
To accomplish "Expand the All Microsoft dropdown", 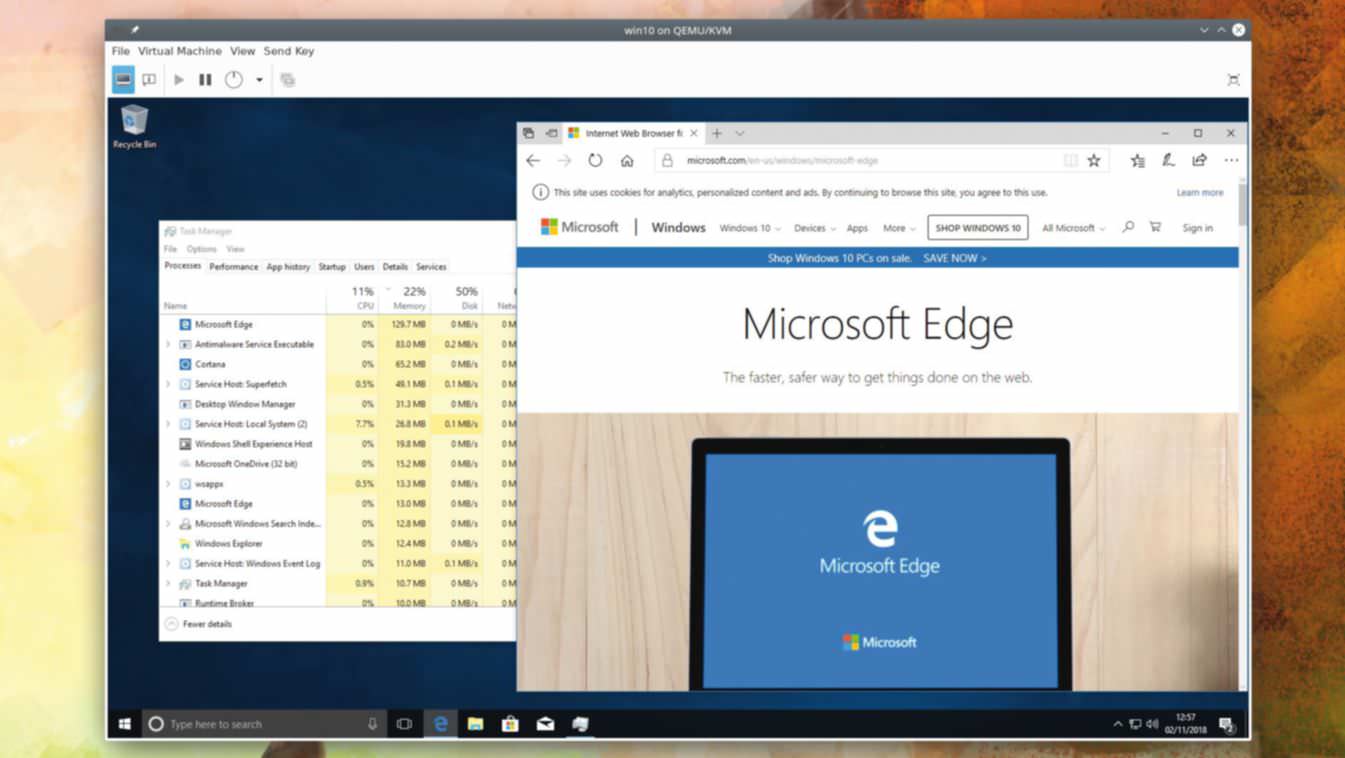I will 1074,228.
